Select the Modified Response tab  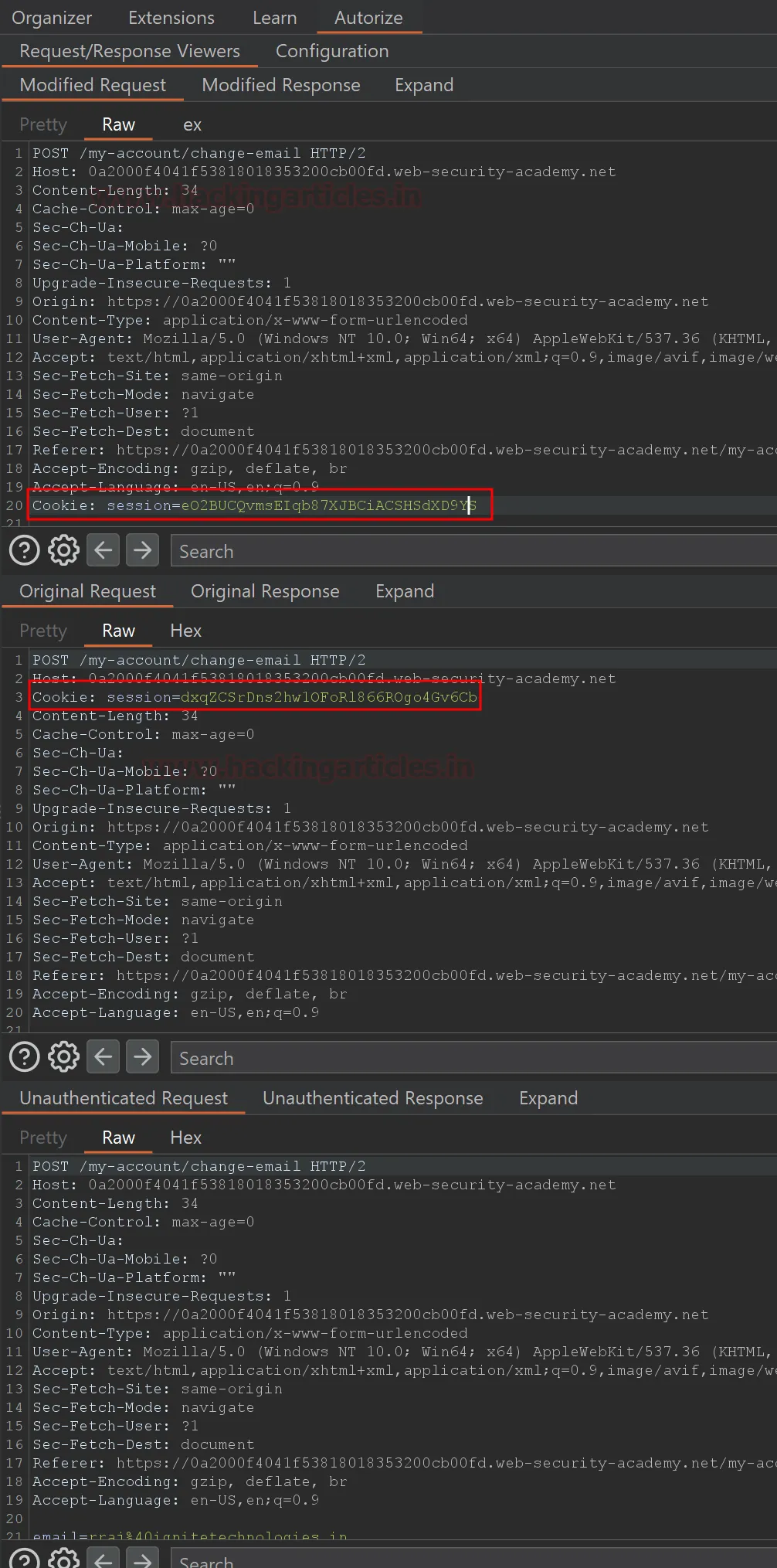pyautogui.click(x=281, y=85)
